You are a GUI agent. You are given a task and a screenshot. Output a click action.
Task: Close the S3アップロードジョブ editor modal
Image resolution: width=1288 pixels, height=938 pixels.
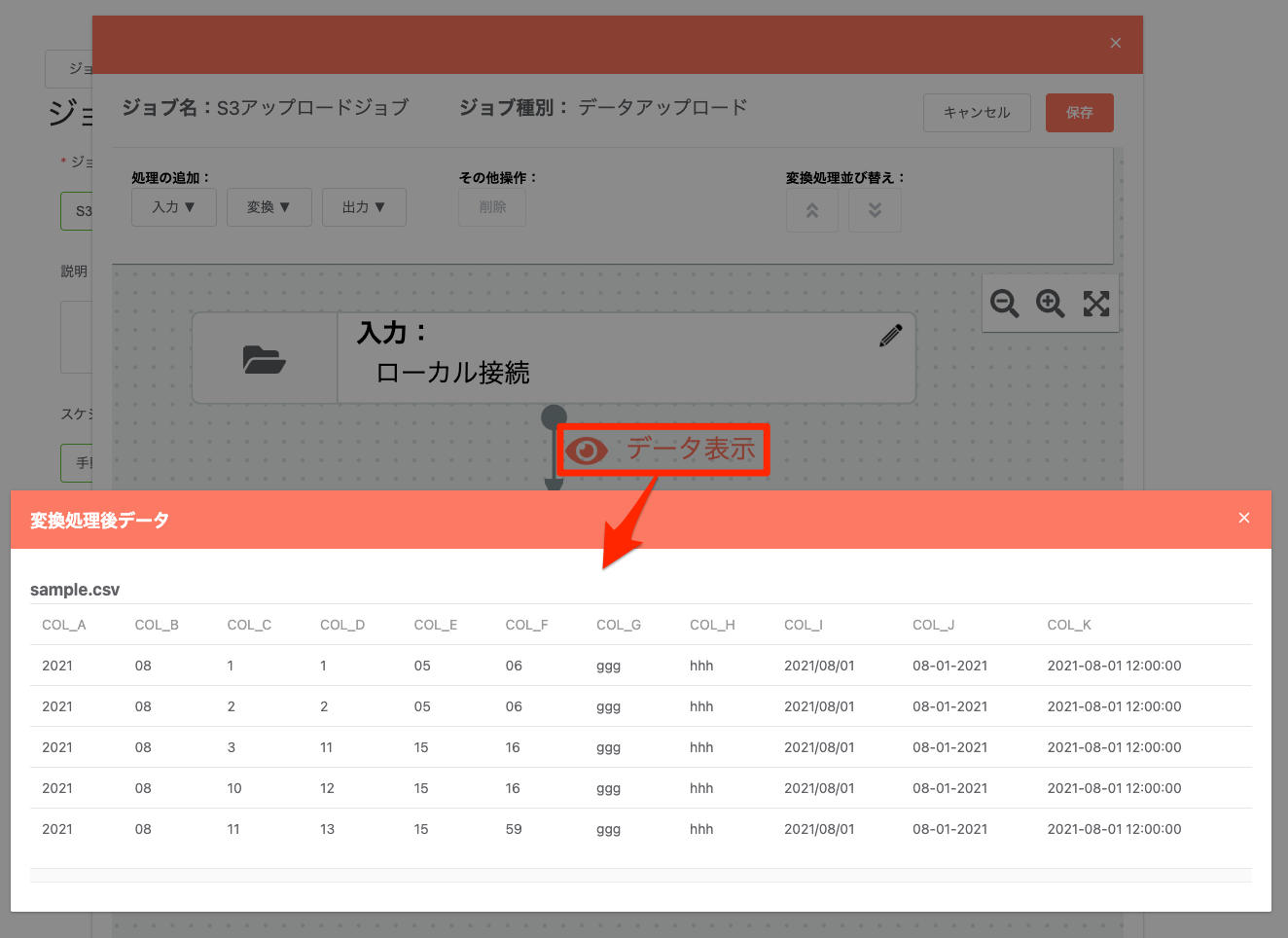point(1115,43)
